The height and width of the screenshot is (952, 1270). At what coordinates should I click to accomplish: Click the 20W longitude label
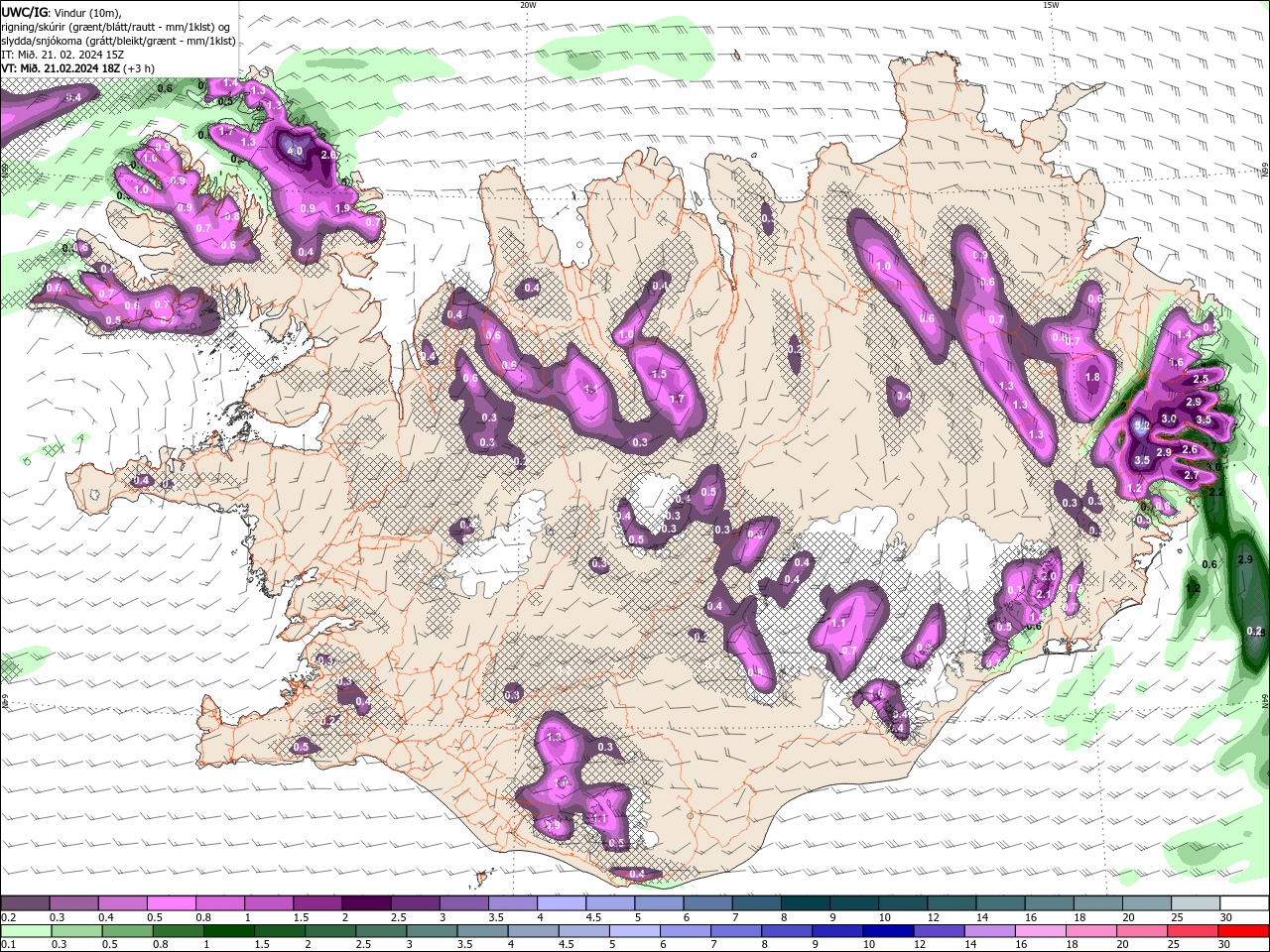(528, 5)
